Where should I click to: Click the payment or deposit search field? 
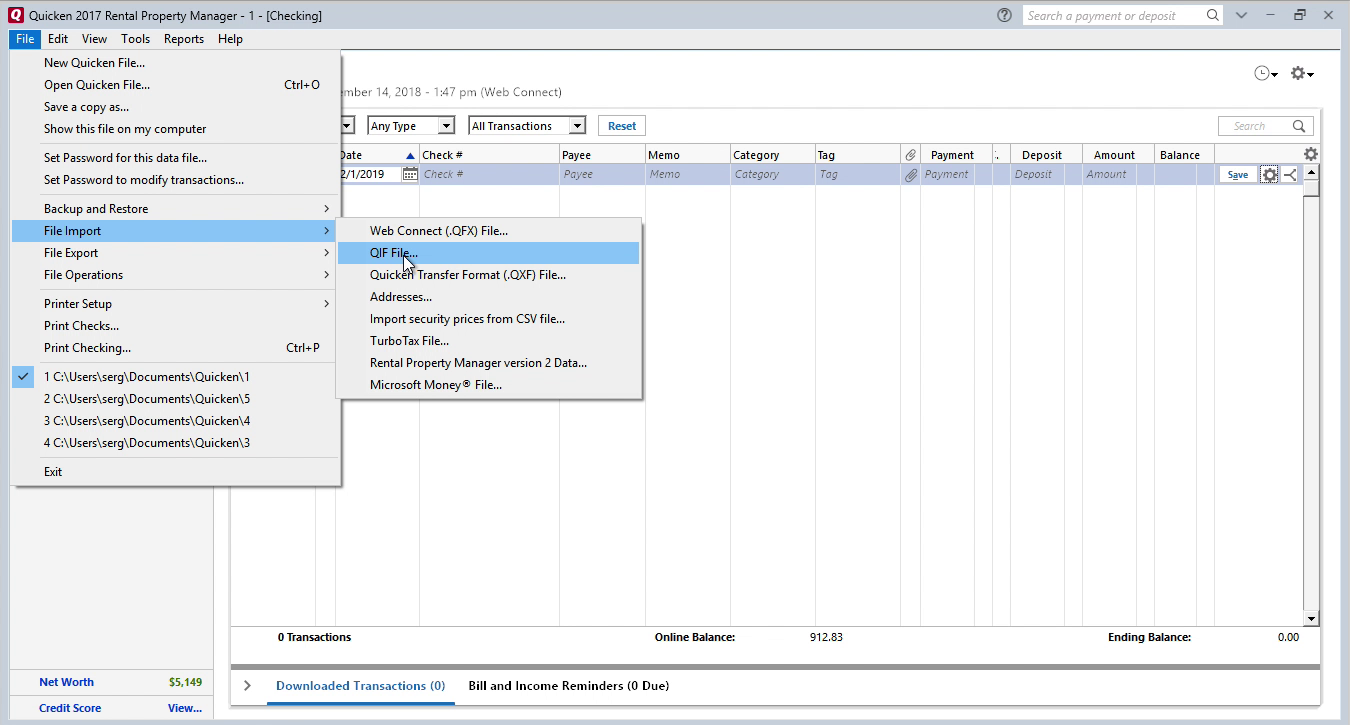tap(1113, 15)
